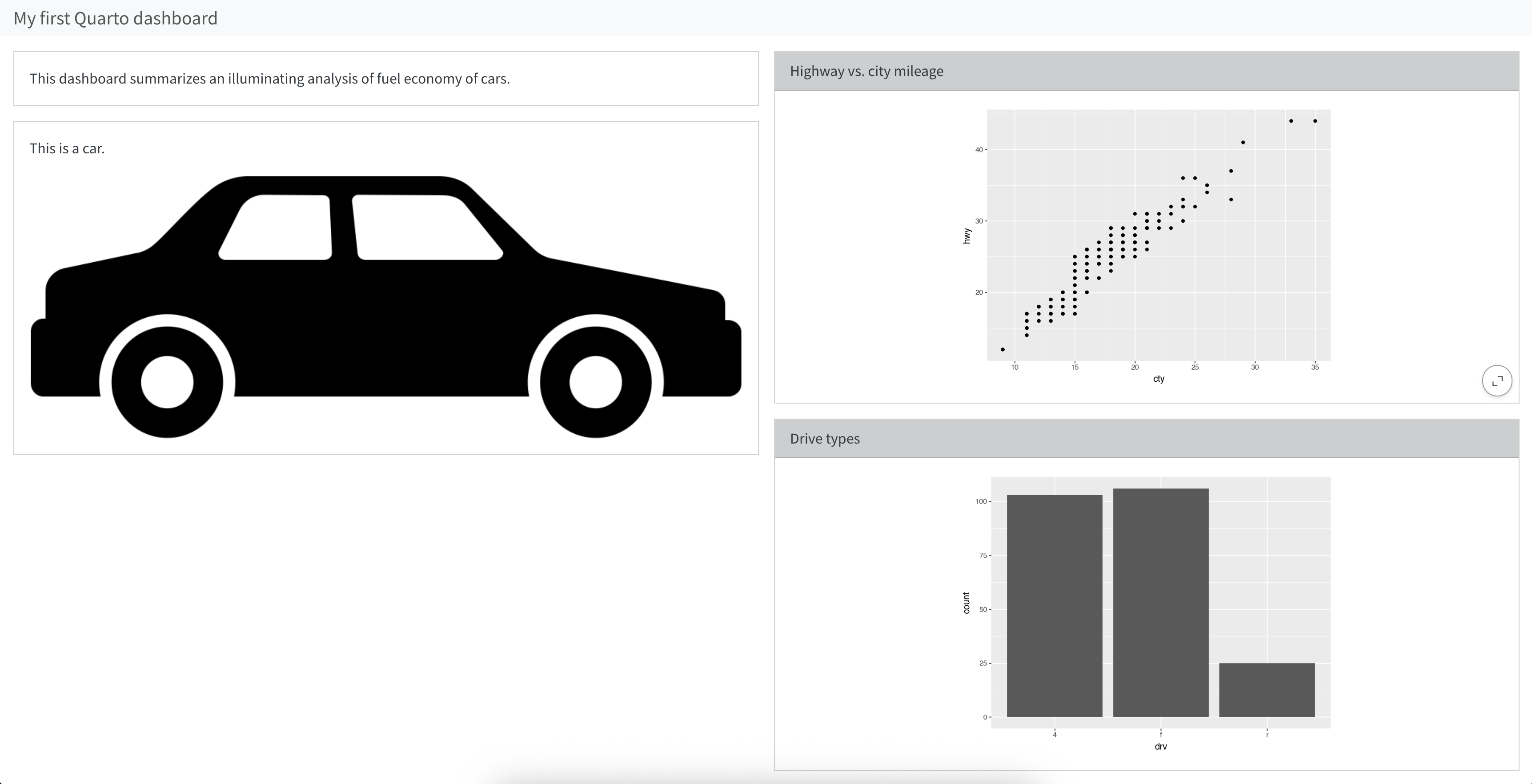The width and height of the screenshot is (1532, 784).
Task: Select the 'Highway vs. city mileage' card header
Action: [866, 71]
